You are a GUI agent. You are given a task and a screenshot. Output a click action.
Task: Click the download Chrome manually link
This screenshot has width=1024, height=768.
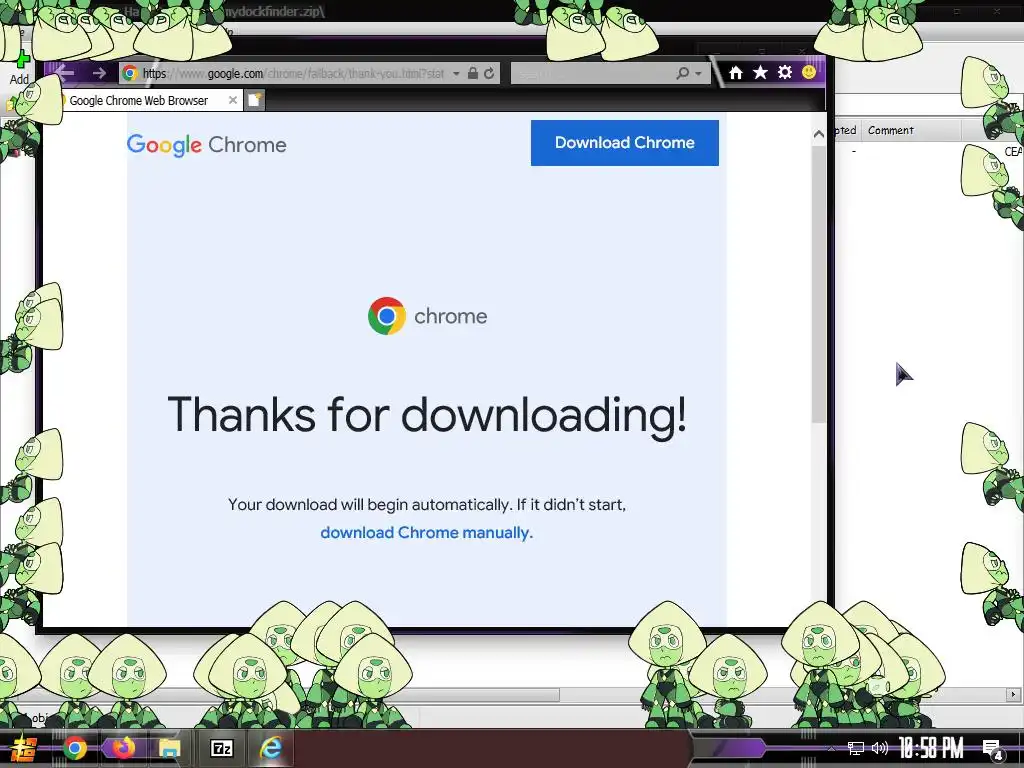(426, 533)
